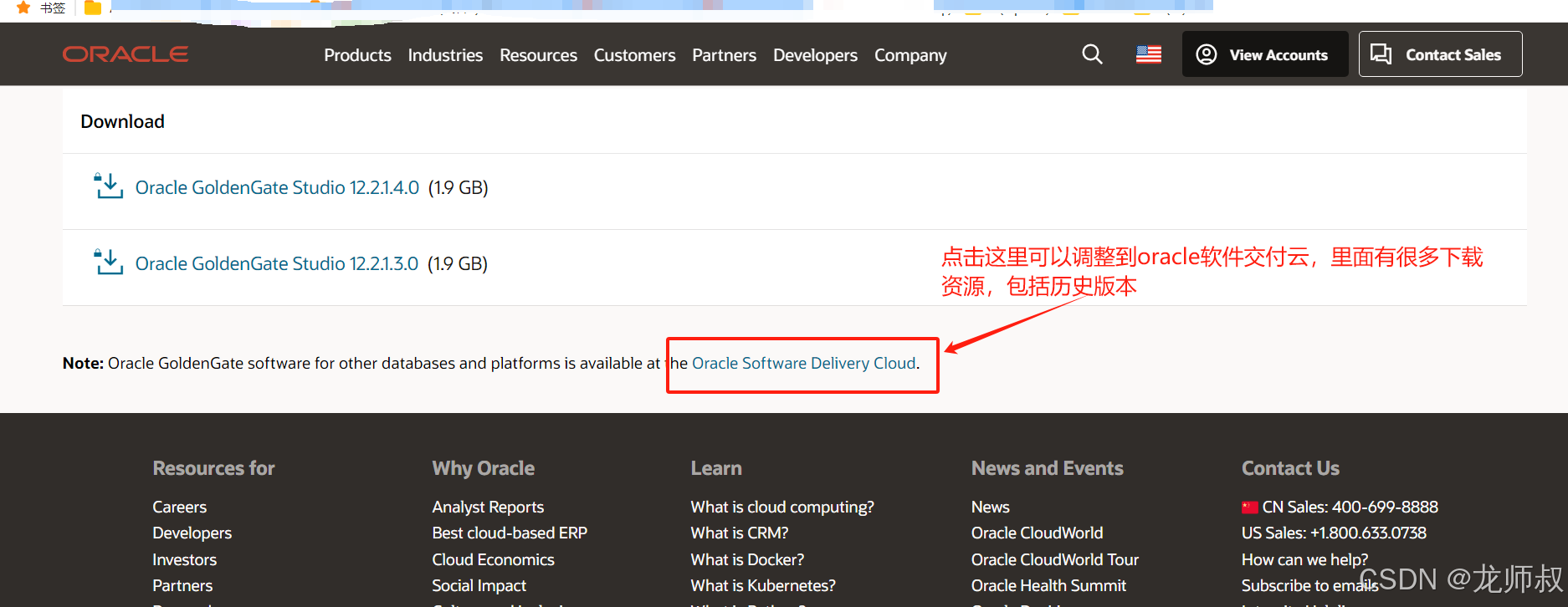Open the Developers menu in header
The height and width of the screenshot is (607, 1568).
815,55
